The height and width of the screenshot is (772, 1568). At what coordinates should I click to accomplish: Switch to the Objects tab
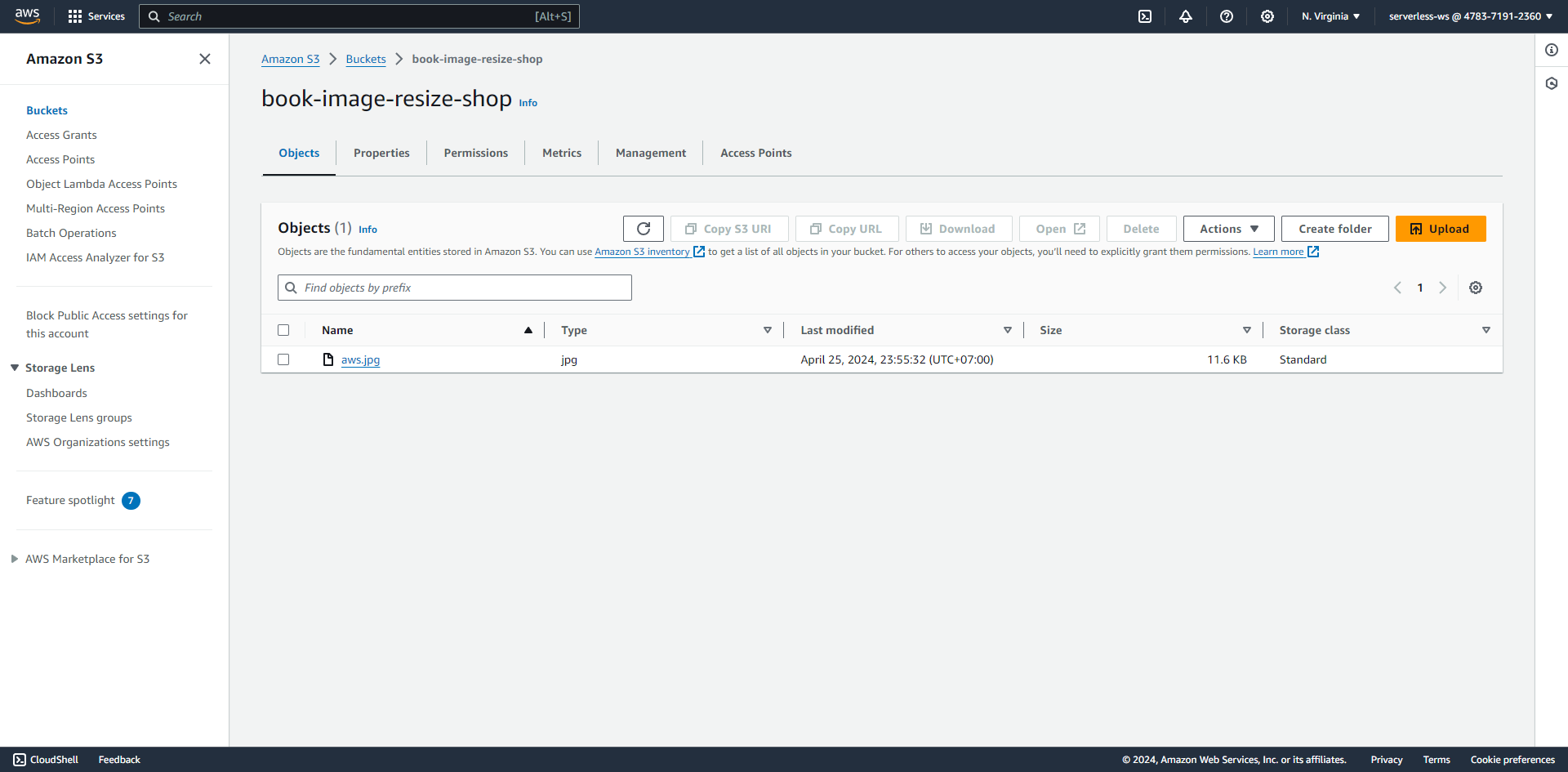point(299,153)
